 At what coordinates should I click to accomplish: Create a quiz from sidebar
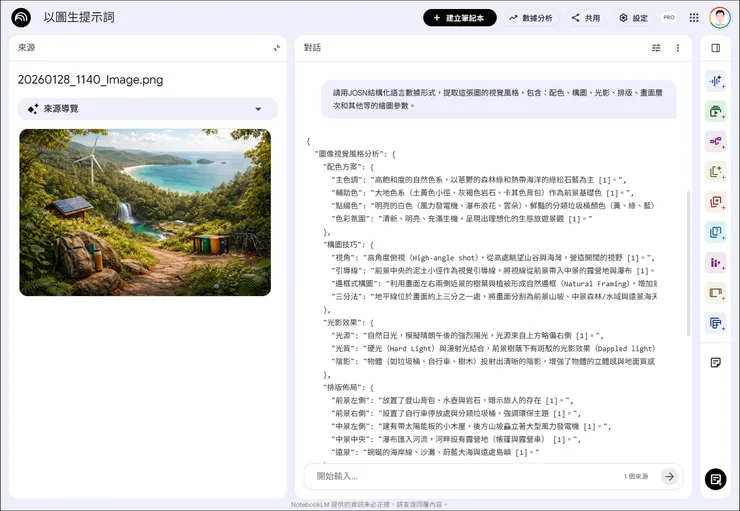(715, 232)
